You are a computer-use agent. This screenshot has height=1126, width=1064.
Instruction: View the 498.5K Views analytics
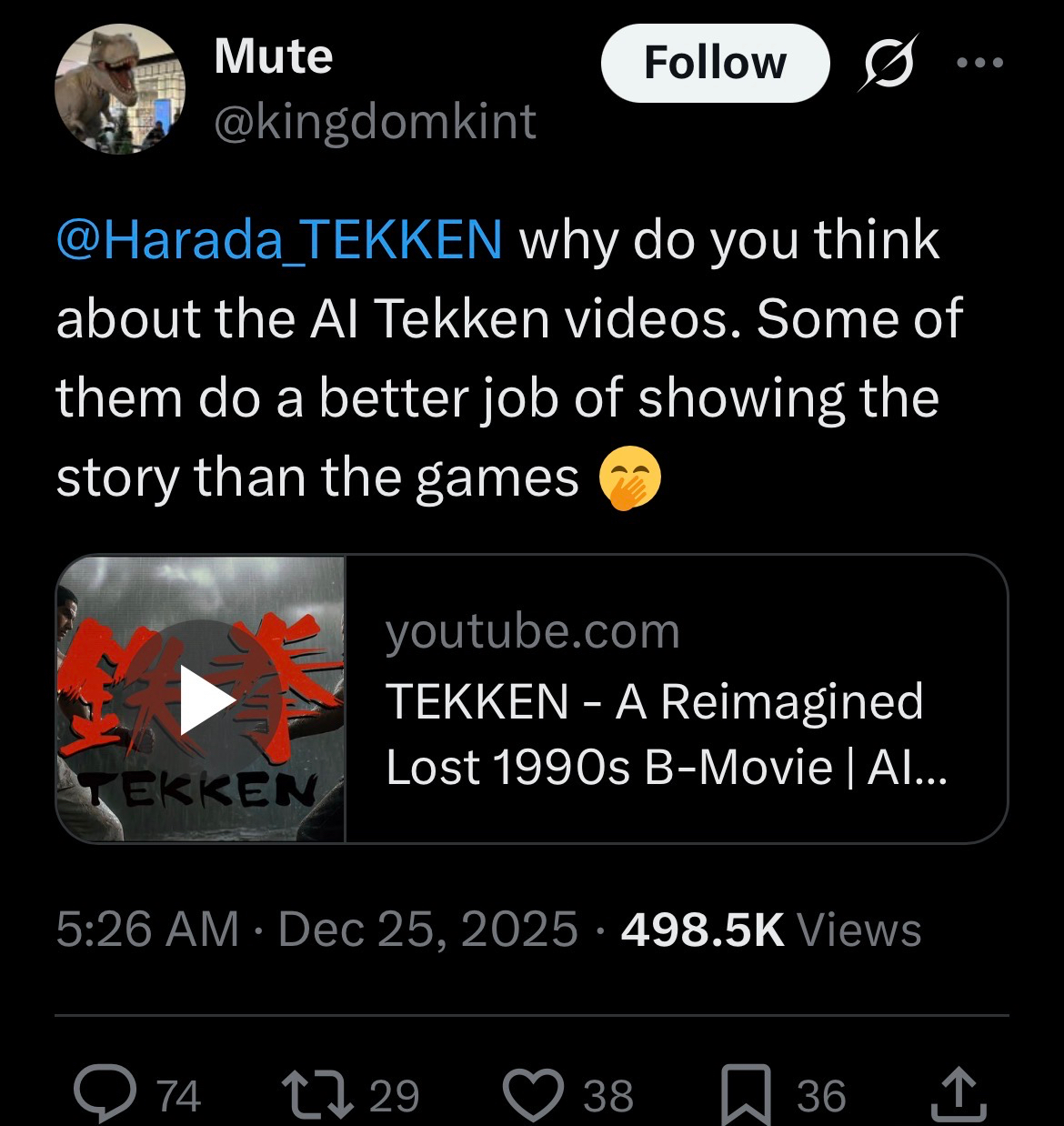[771, 930]
